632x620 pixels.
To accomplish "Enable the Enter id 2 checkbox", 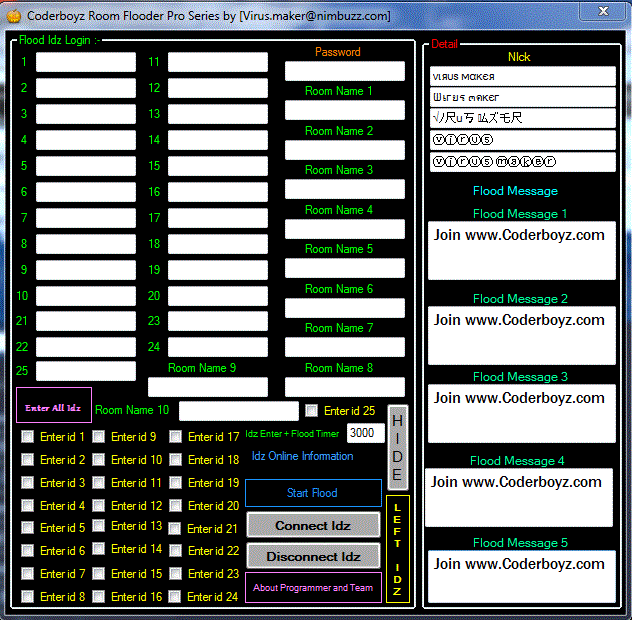I will (x=27, y=460).
